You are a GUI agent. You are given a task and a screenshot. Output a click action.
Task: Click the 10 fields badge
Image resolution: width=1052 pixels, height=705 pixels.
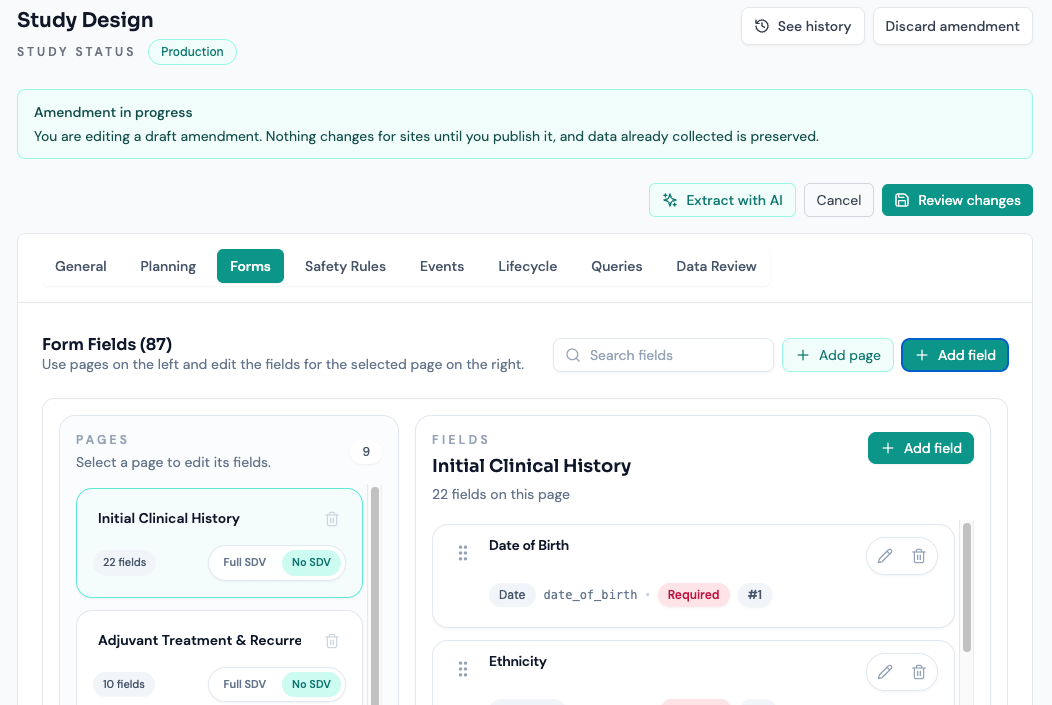click(123, 684)
